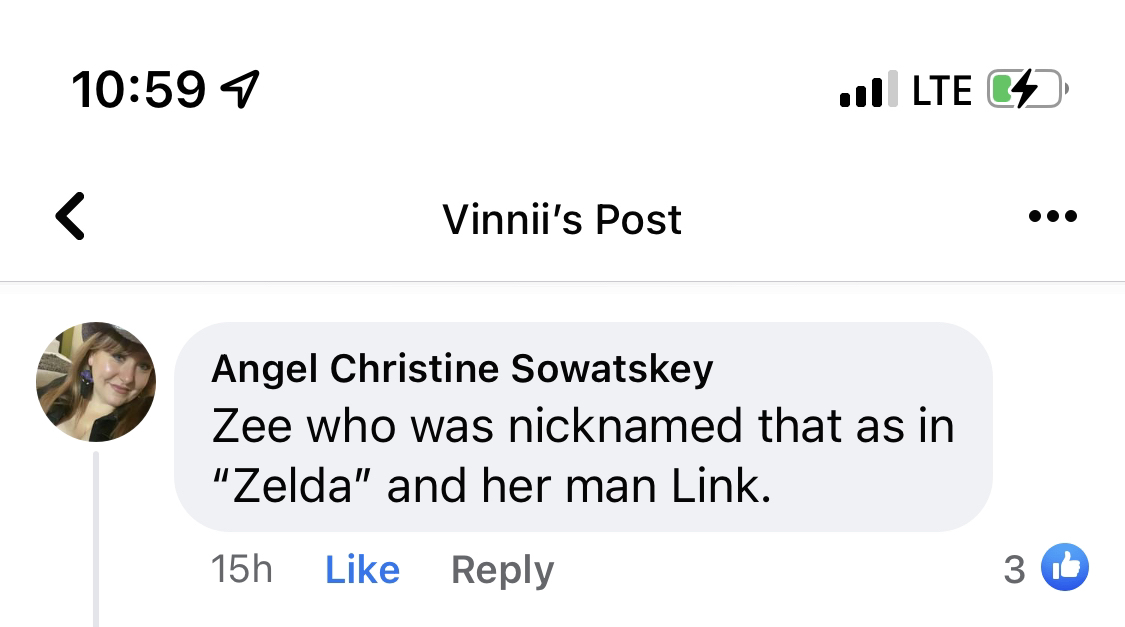
Task: Click the 15h comment timestamp
Action: 242,570
